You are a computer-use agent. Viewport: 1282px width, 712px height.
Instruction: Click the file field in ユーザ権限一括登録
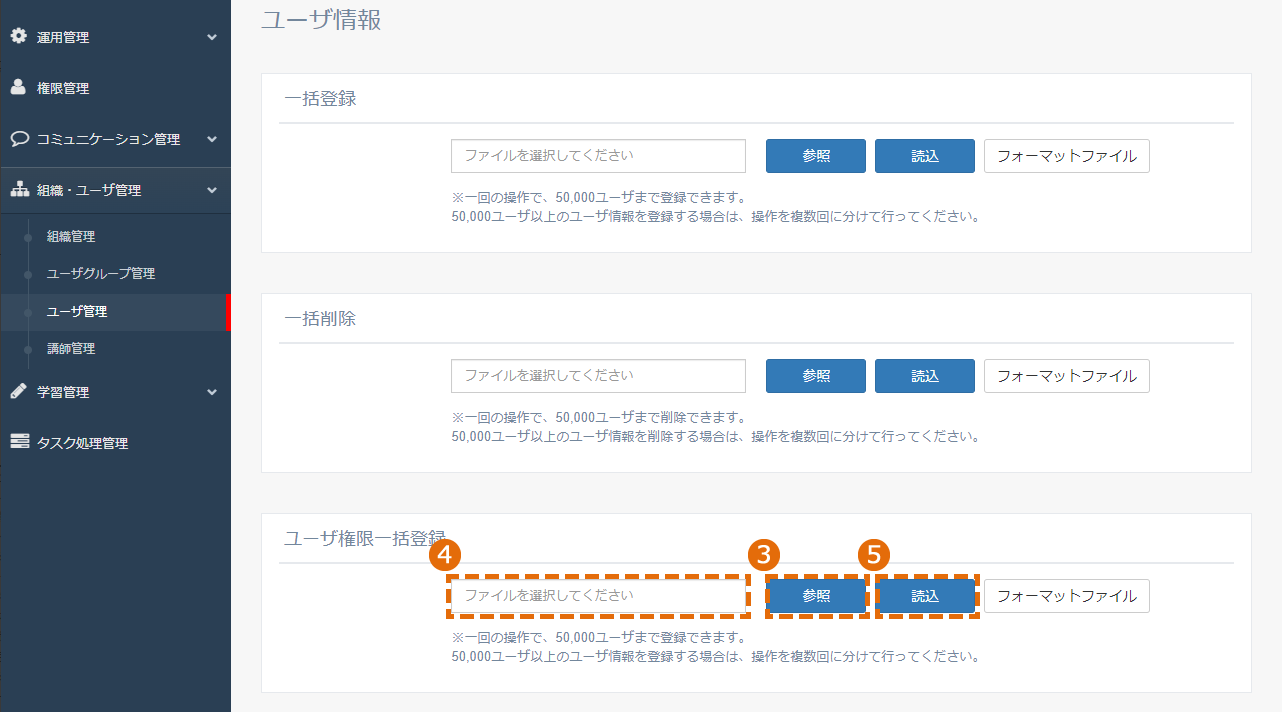point(598,596)
